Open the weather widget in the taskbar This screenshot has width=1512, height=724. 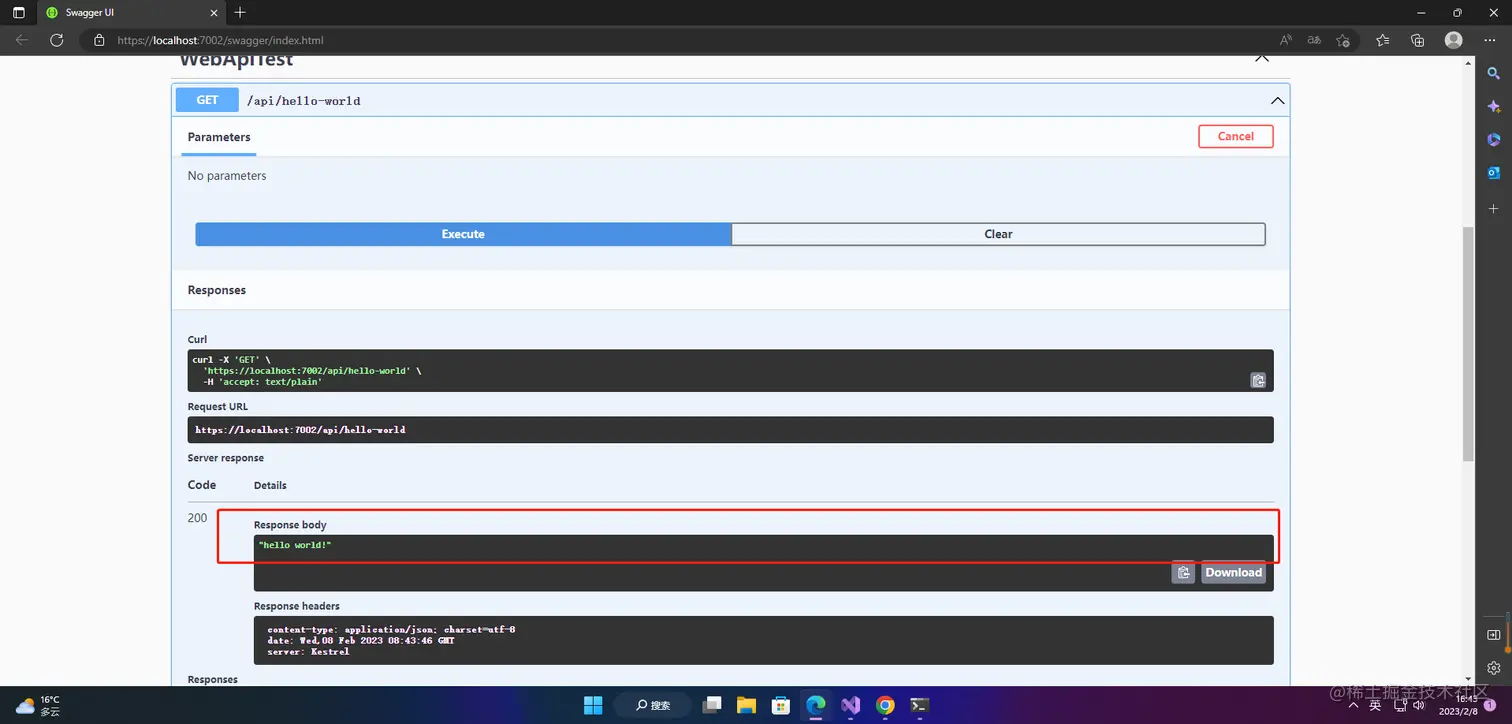(38, 705)
